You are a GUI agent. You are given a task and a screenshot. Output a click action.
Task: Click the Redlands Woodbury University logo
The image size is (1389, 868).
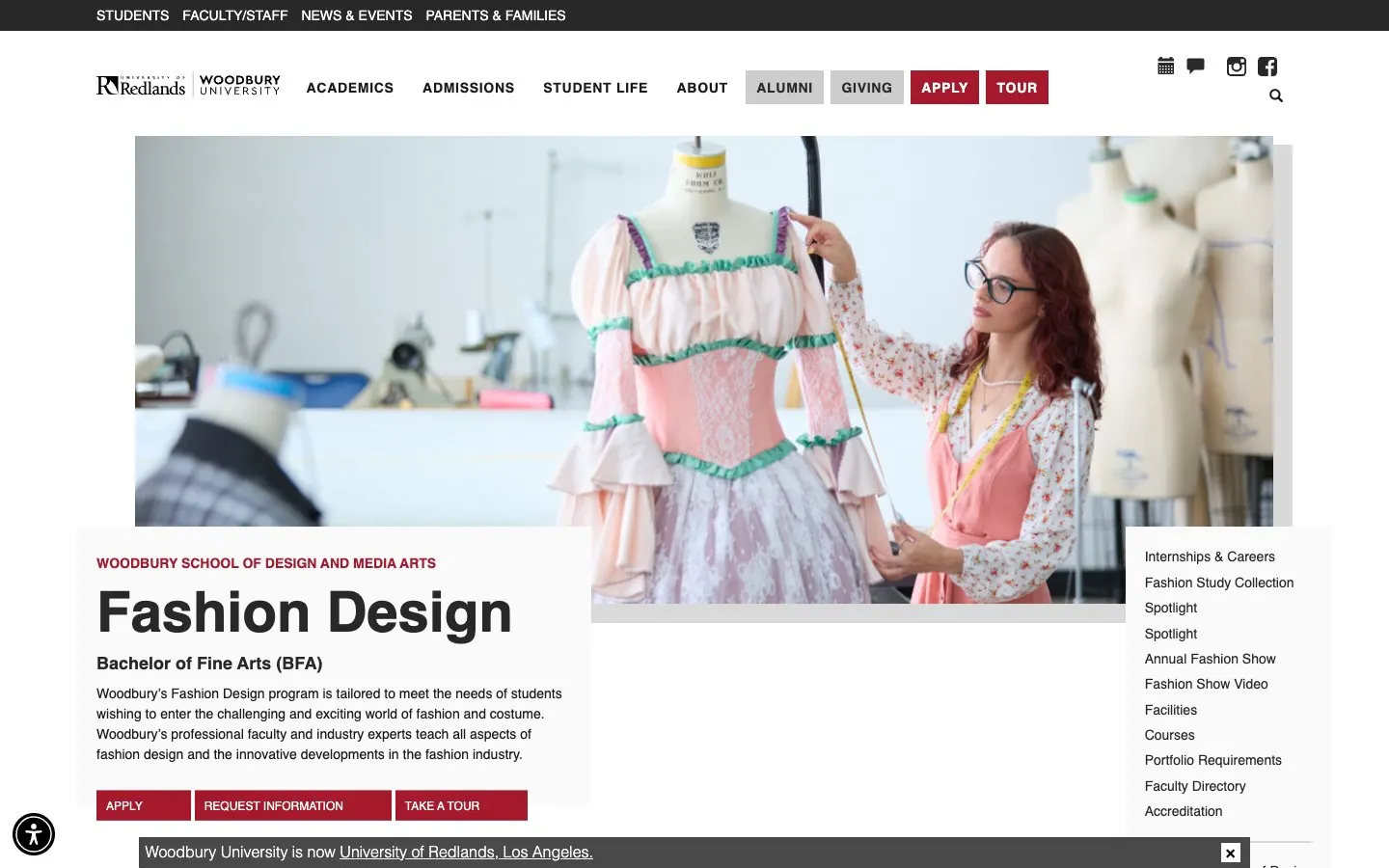tap(188, 86)
